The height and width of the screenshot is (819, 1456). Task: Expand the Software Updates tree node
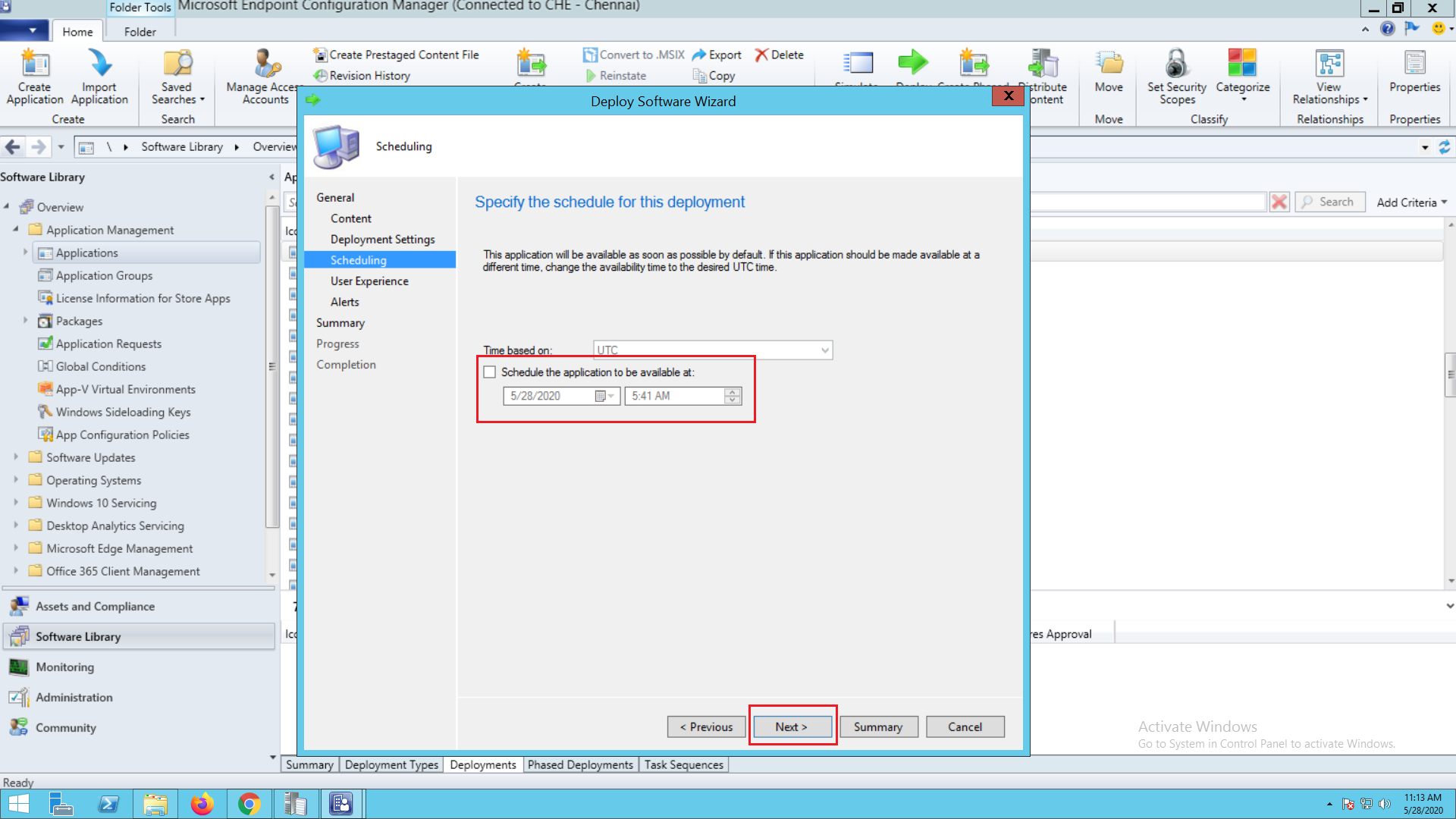[16, 457]
